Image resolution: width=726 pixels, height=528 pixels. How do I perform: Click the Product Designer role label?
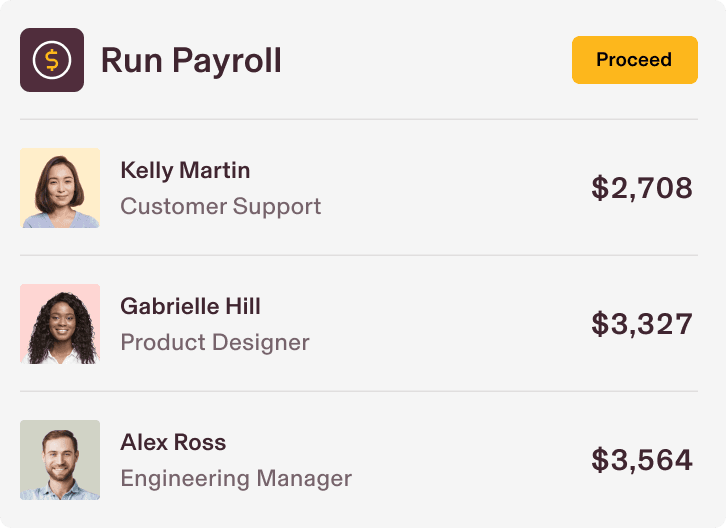(x=215, y=343)
